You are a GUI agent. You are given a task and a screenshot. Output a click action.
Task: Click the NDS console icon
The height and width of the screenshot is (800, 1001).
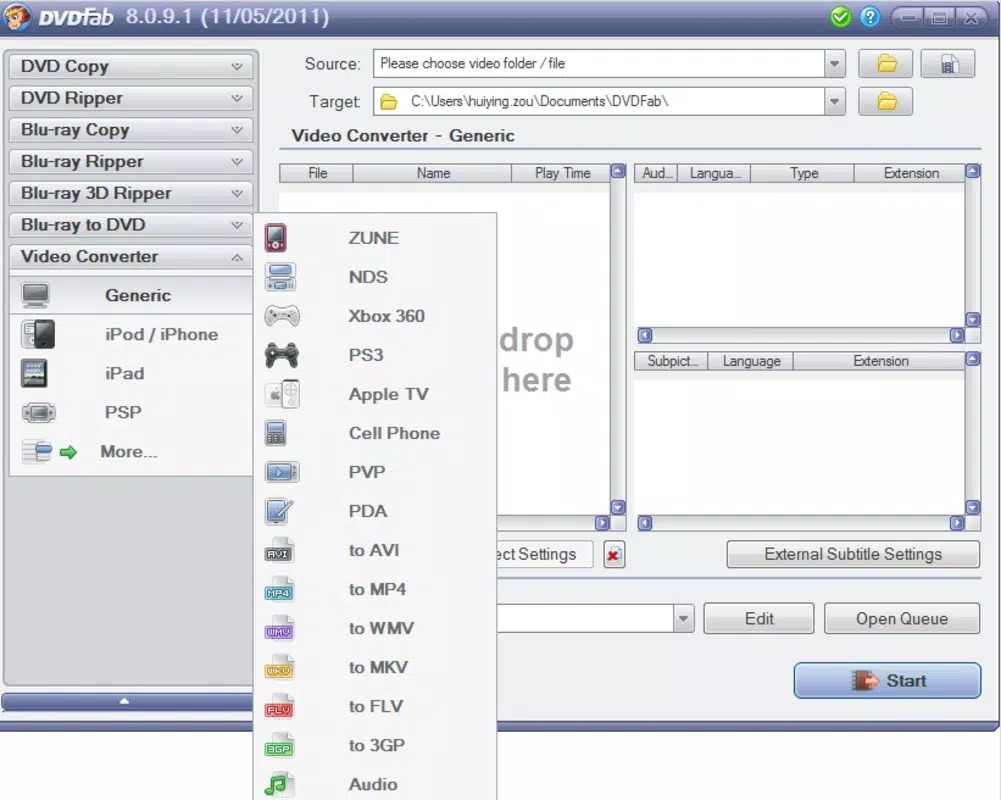click(x=280, y=277)
